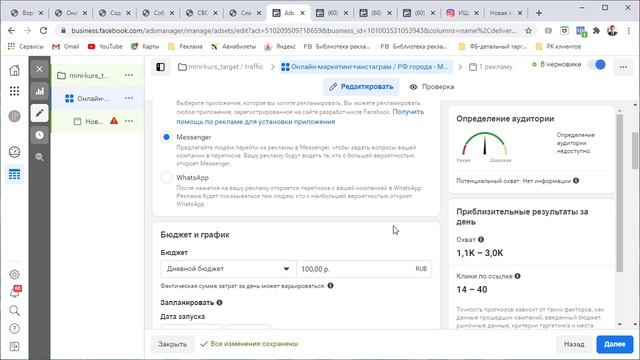Screen dimensions: 640x360
Task: Open the Реклама bookmarks folder
Action: [185, 47]
